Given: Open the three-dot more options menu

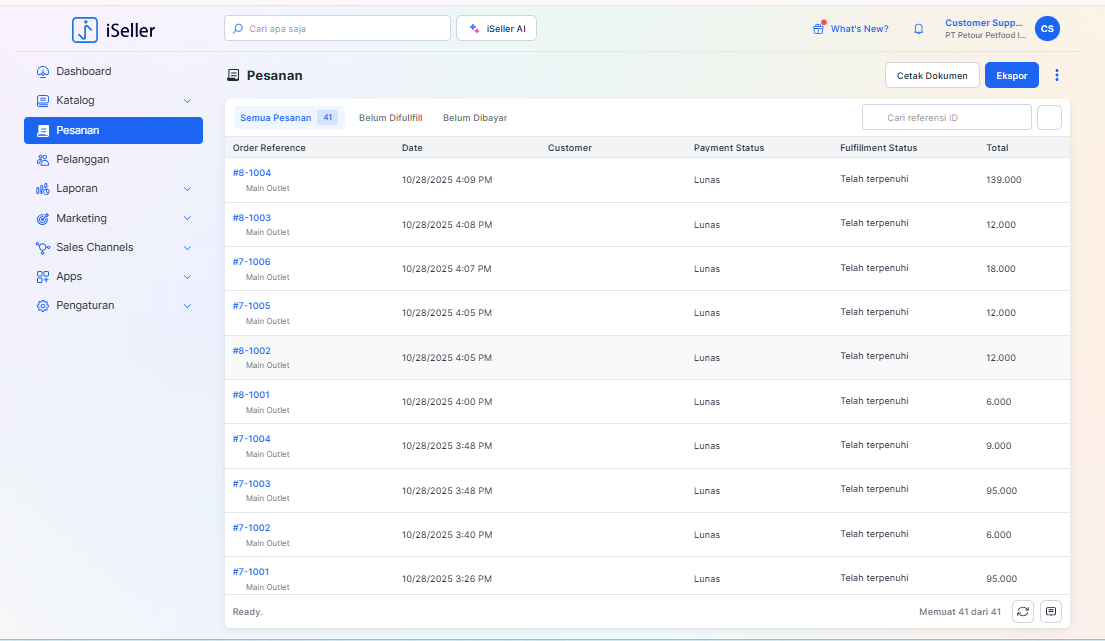Looking at the screenshot, I should click(1057, 75).
